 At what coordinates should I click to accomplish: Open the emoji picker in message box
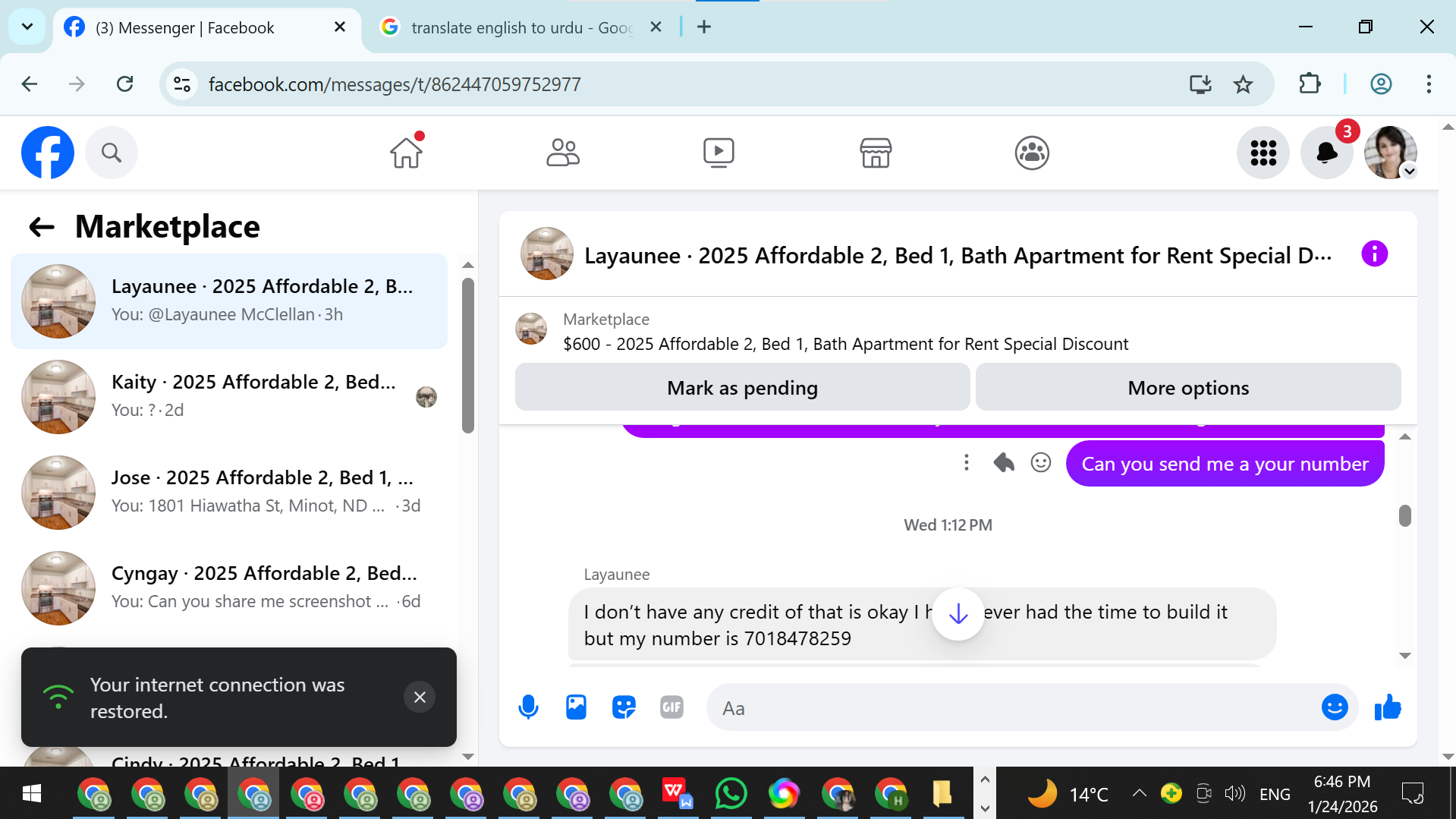(x=1335, y=707)
